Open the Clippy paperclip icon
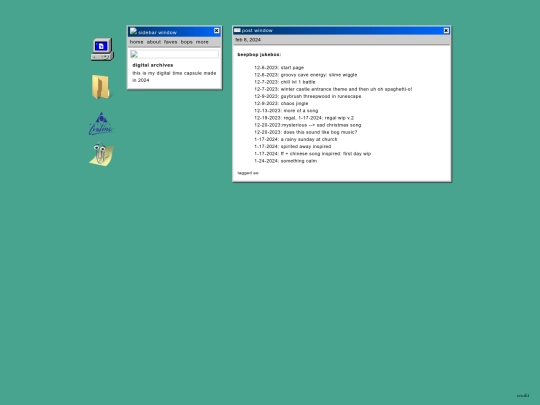 (102, 154)
